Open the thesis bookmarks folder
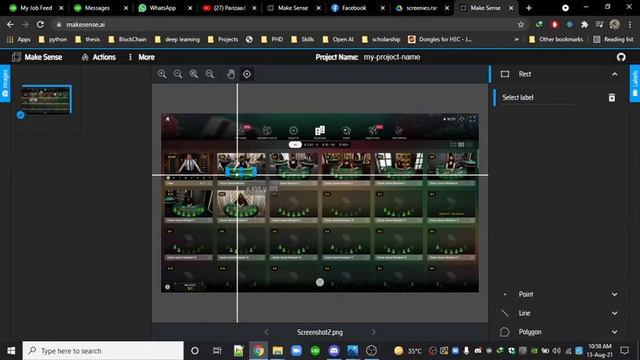This screenshot has height=360, width=640. click(88, 39)
